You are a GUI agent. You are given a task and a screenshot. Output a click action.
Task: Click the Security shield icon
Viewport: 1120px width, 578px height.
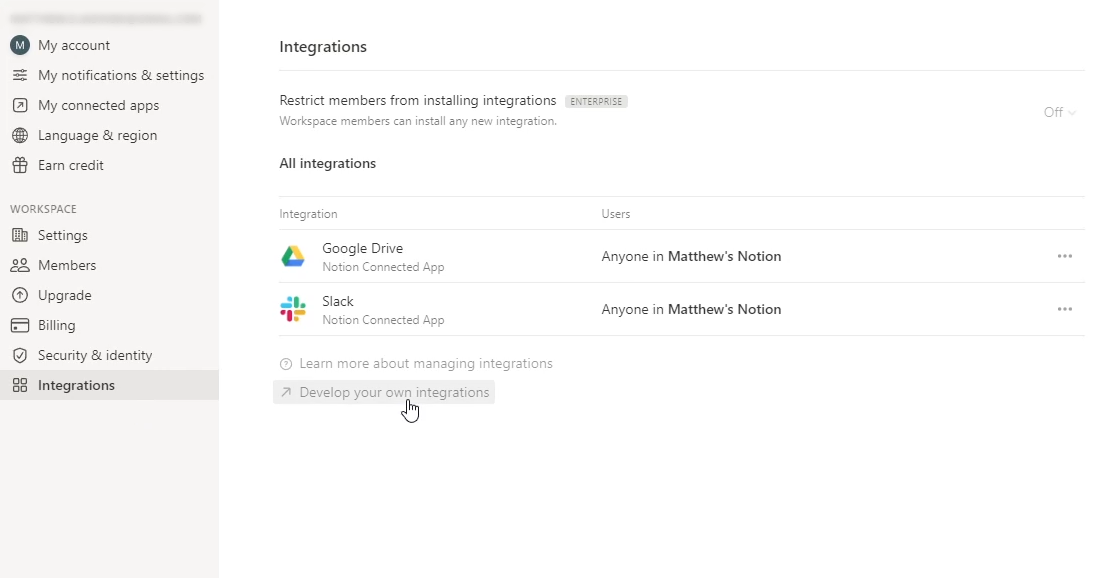(20, 355)
